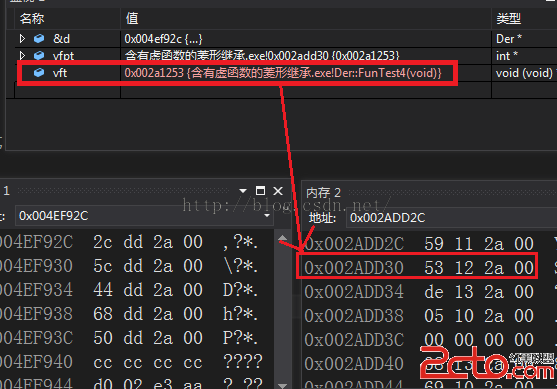The height and width of the screenshot is (389, 557).
Task: Click the 0x004EF92C address input field
Action: coord(144,216)
